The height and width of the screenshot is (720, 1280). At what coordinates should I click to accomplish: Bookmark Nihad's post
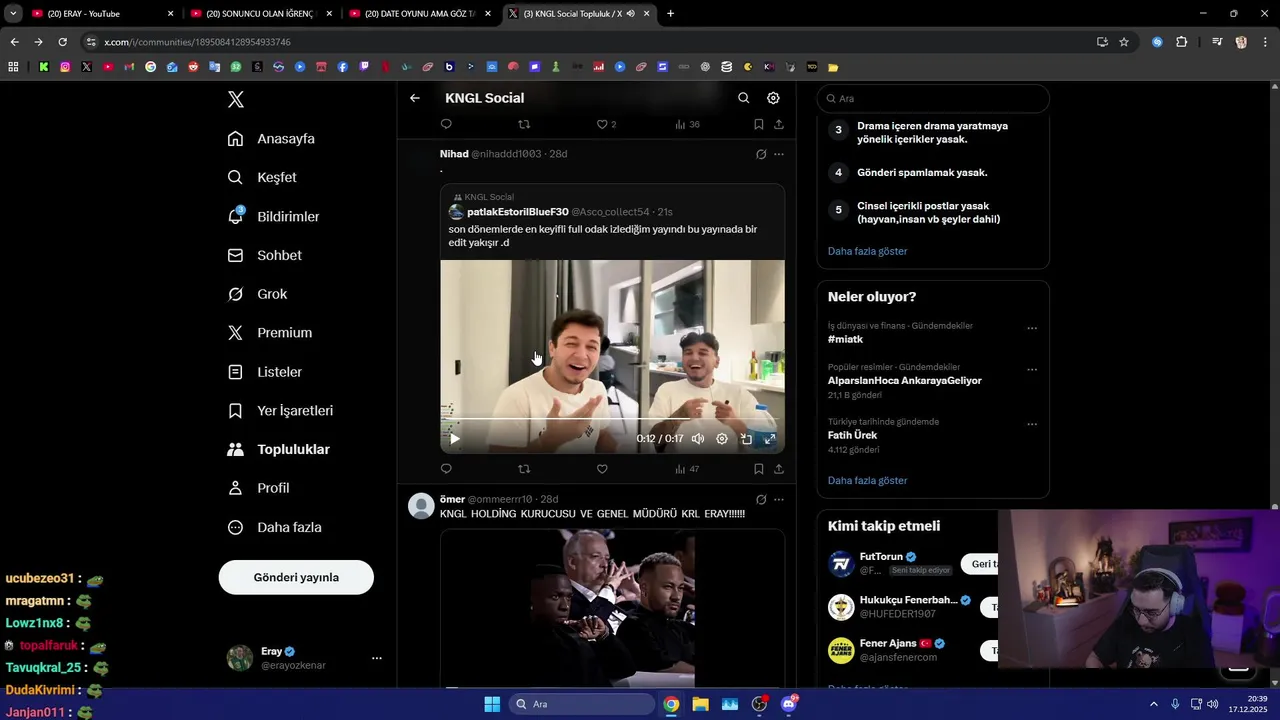[x=759, y=469]
